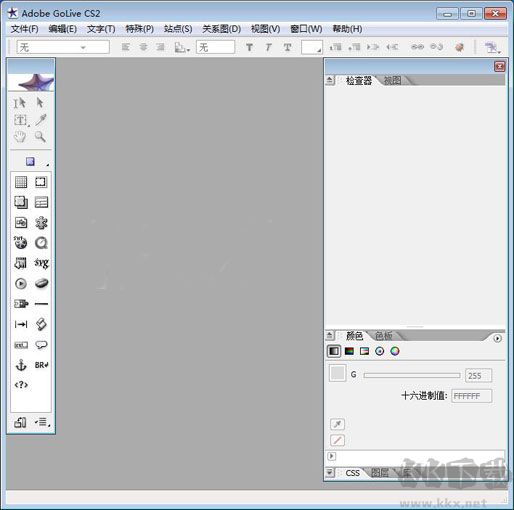Align text left in toolbar

pos(125,47)
